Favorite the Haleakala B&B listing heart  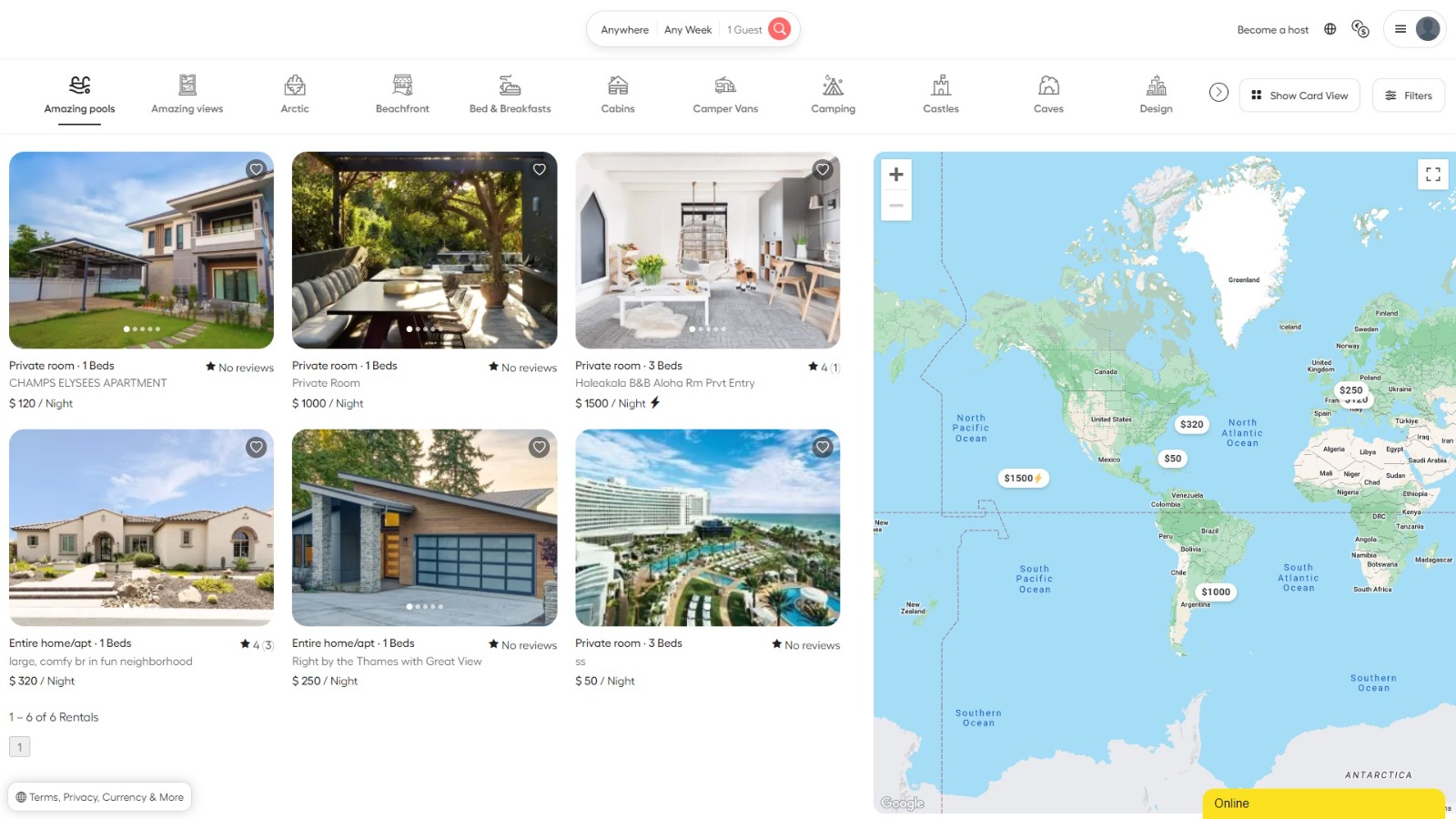(823, 169)
